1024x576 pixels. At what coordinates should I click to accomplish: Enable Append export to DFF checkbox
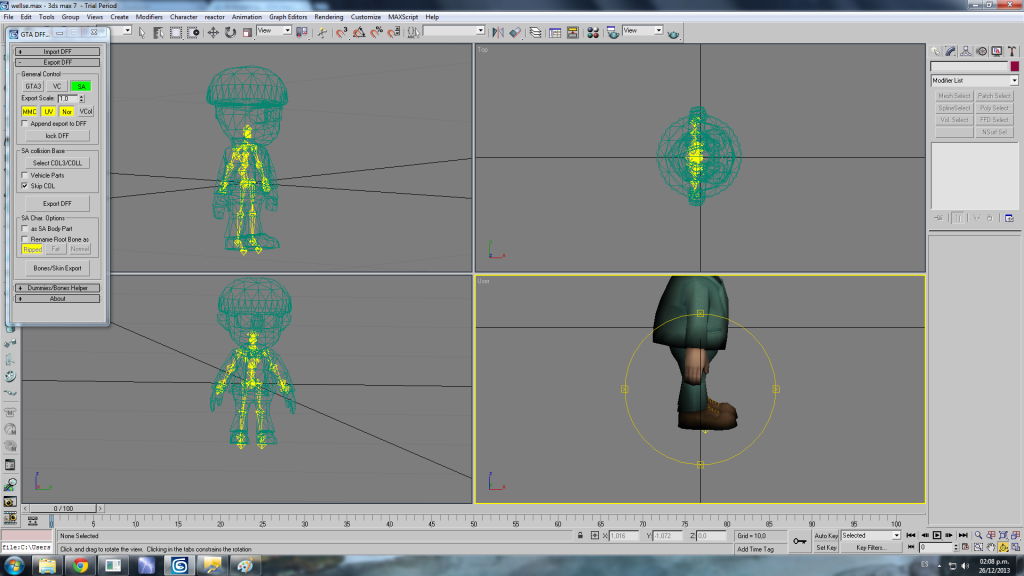pos(25,123)
